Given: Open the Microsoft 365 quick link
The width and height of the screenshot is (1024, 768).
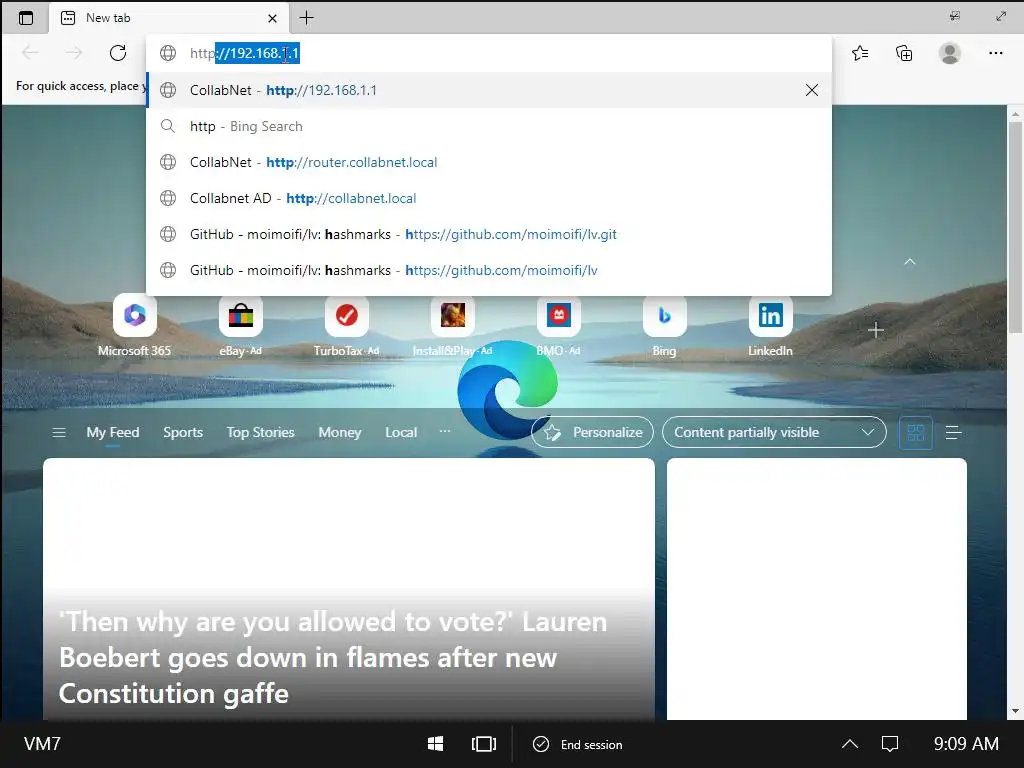Looking at the screenshot, I should [x=135, y=326].
